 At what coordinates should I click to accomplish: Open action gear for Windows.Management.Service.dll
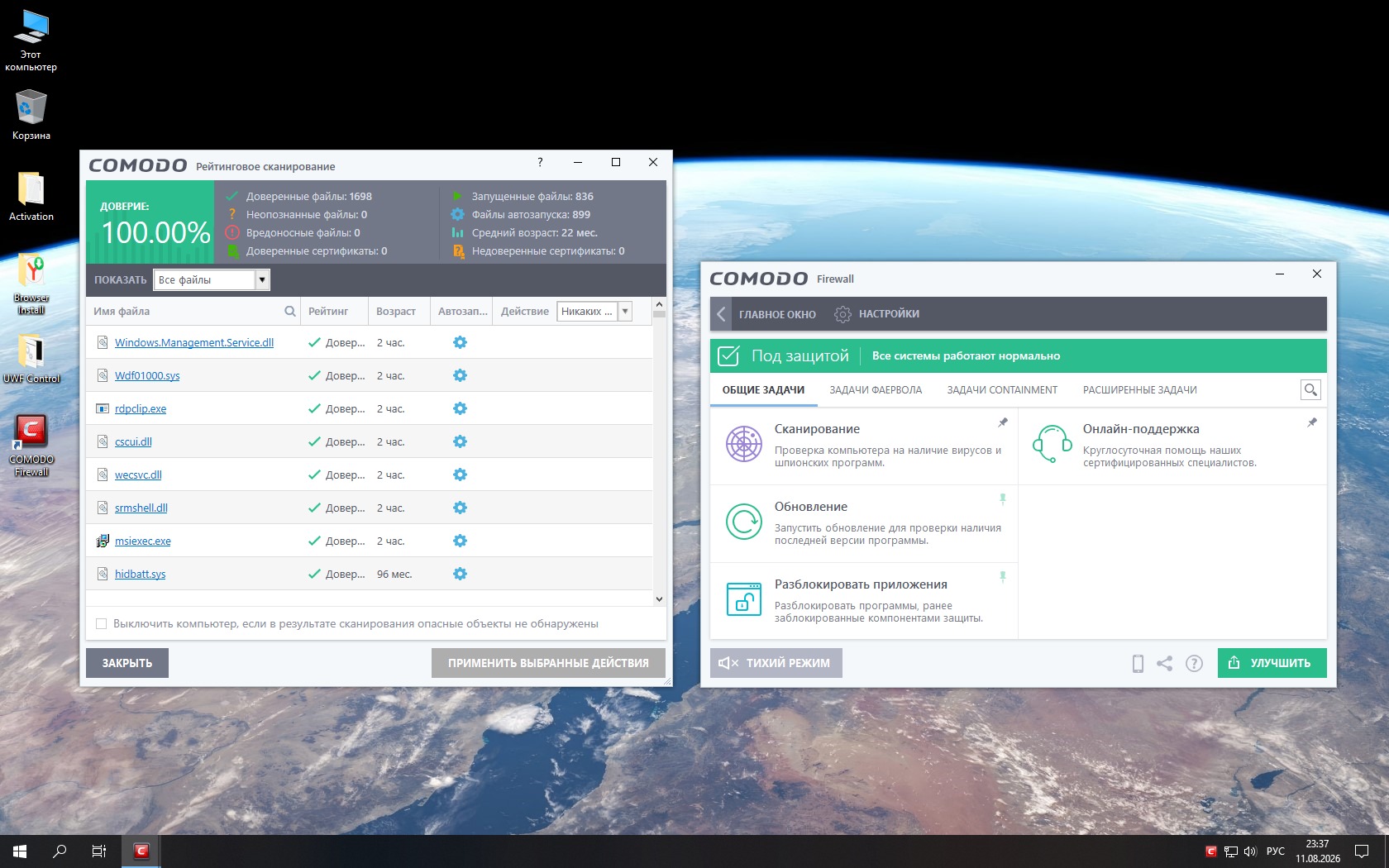tap(461, 342)
